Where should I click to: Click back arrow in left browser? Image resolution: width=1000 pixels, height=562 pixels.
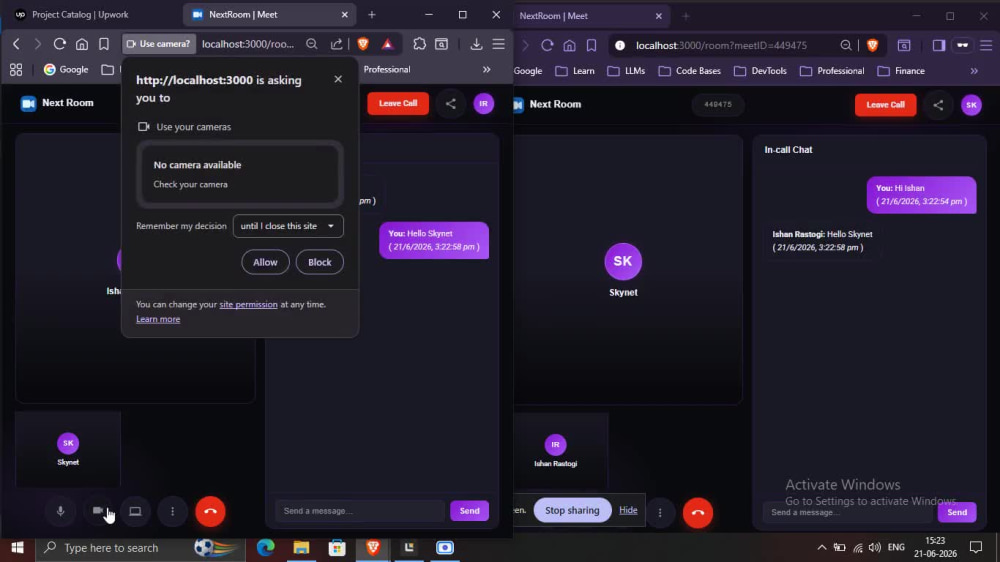point(17,44)
